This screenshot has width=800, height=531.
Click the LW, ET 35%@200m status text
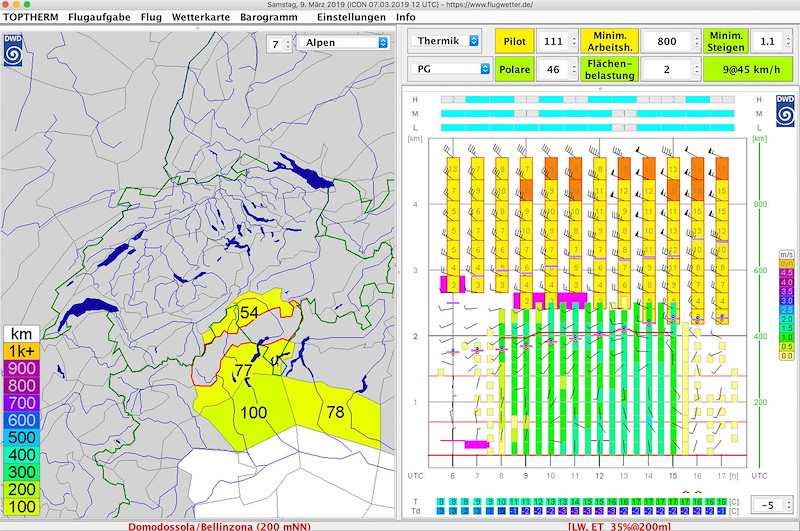[x=619, y=526]
